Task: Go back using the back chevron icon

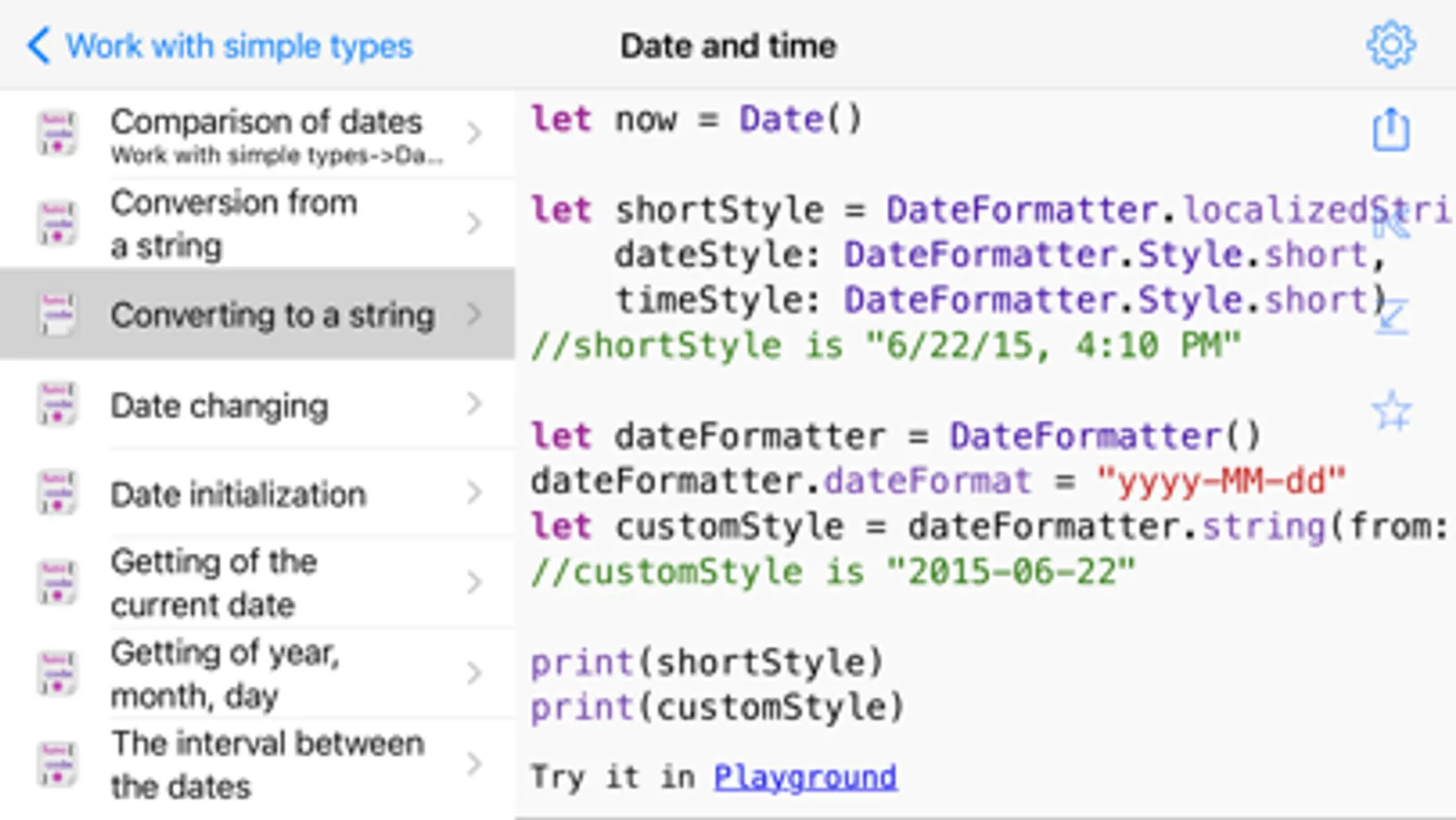Action: [x=38, y=45]
